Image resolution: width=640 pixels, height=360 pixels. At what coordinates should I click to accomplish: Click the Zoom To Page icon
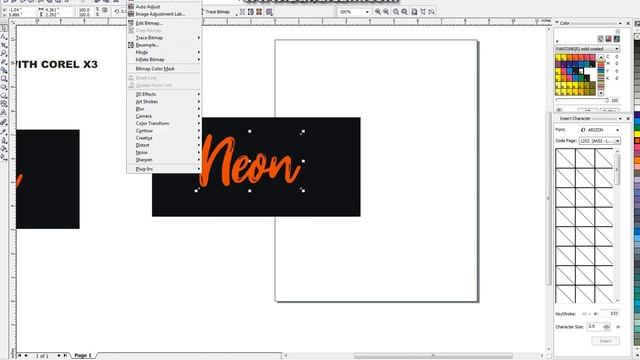coord(414,12)
